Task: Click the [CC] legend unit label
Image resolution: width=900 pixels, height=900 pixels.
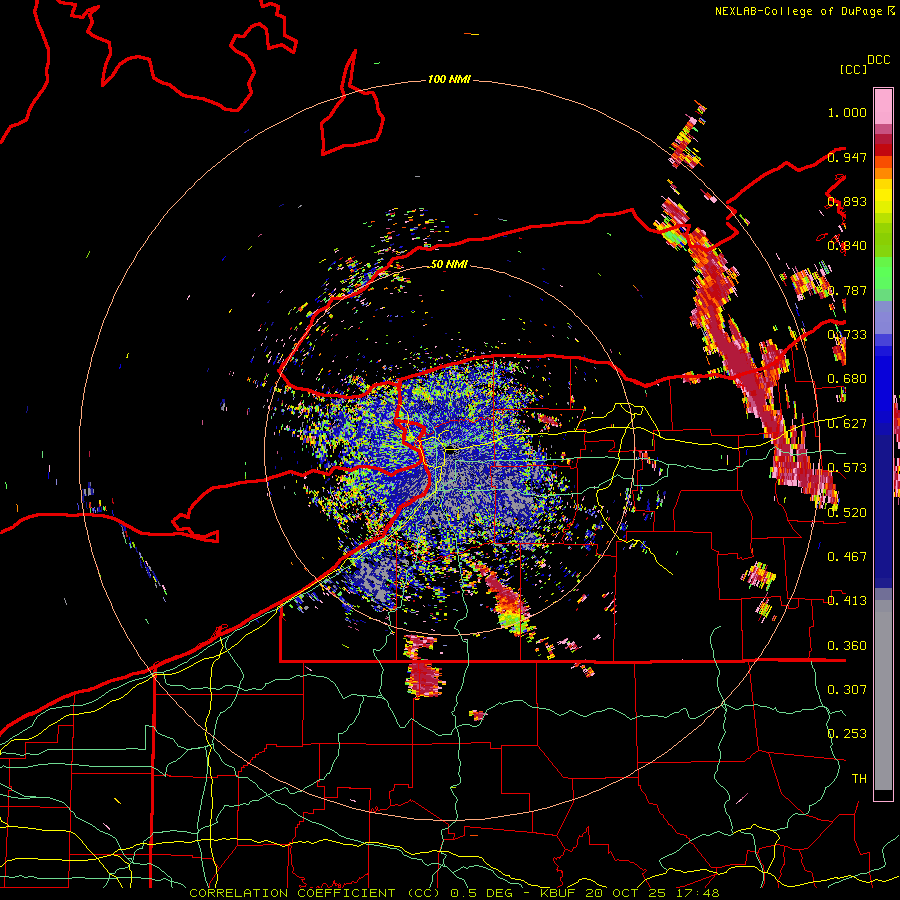Action: tap(853, 69)
